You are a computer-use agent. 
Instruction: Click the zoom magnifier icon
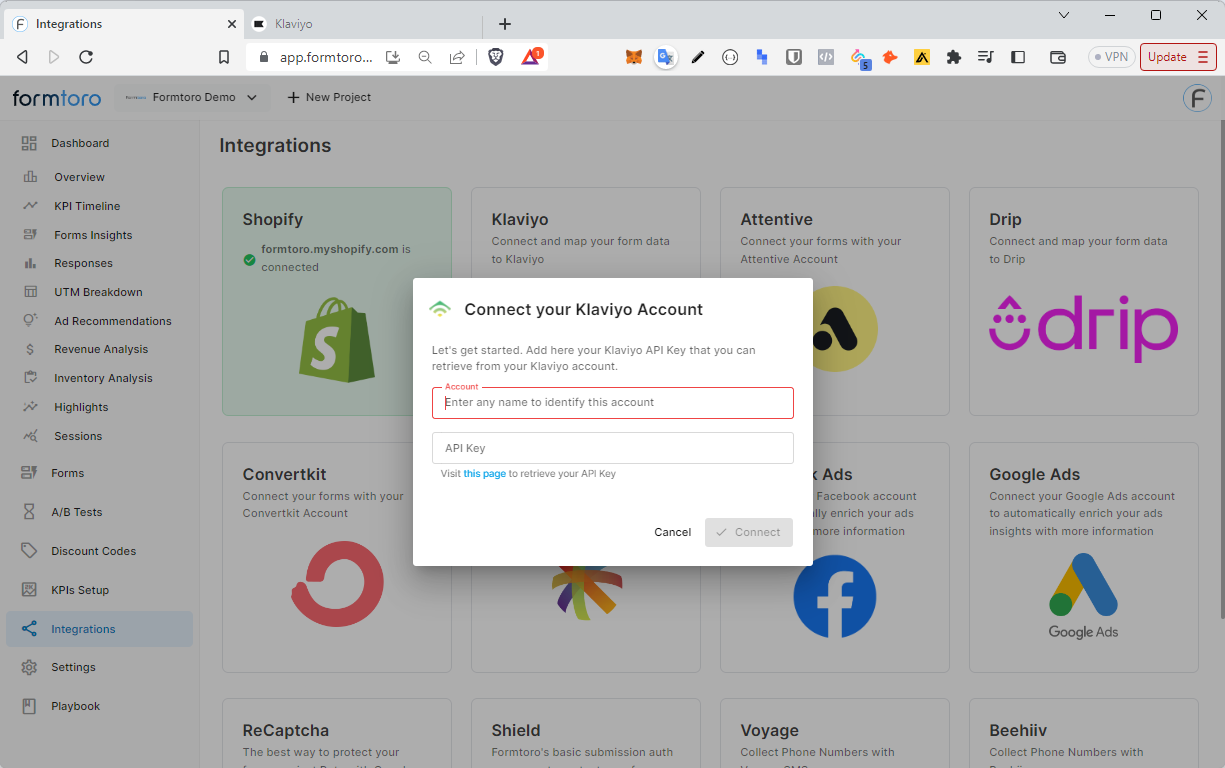pyautogui.click(x=425, y=57)
